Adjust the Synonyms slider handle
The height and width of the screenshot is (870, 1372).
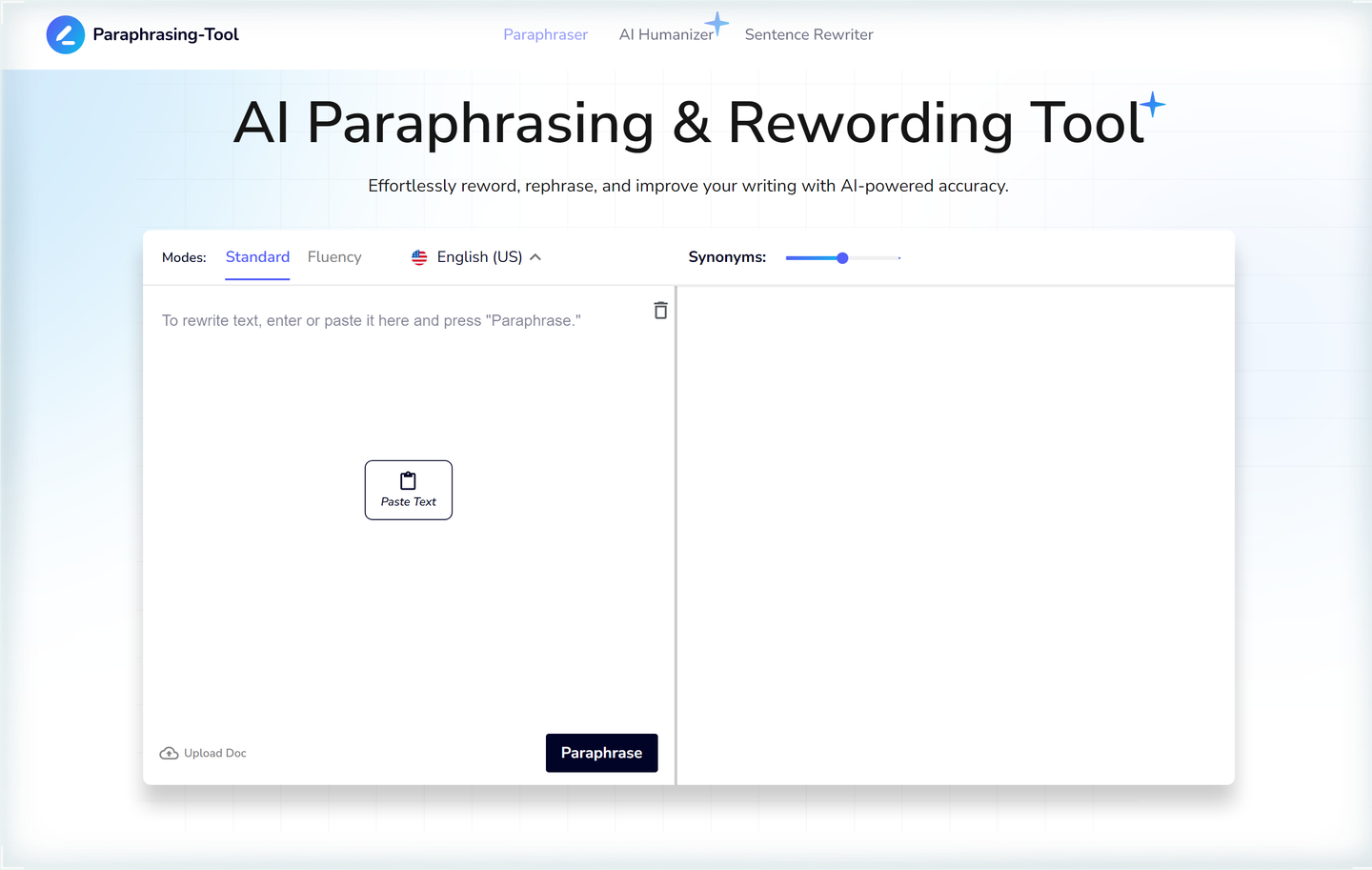click(842, 258)
